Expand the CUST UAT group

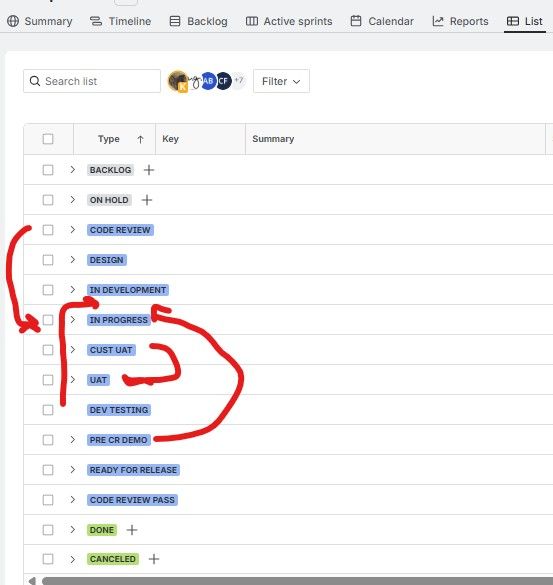[x=72, y=350]
